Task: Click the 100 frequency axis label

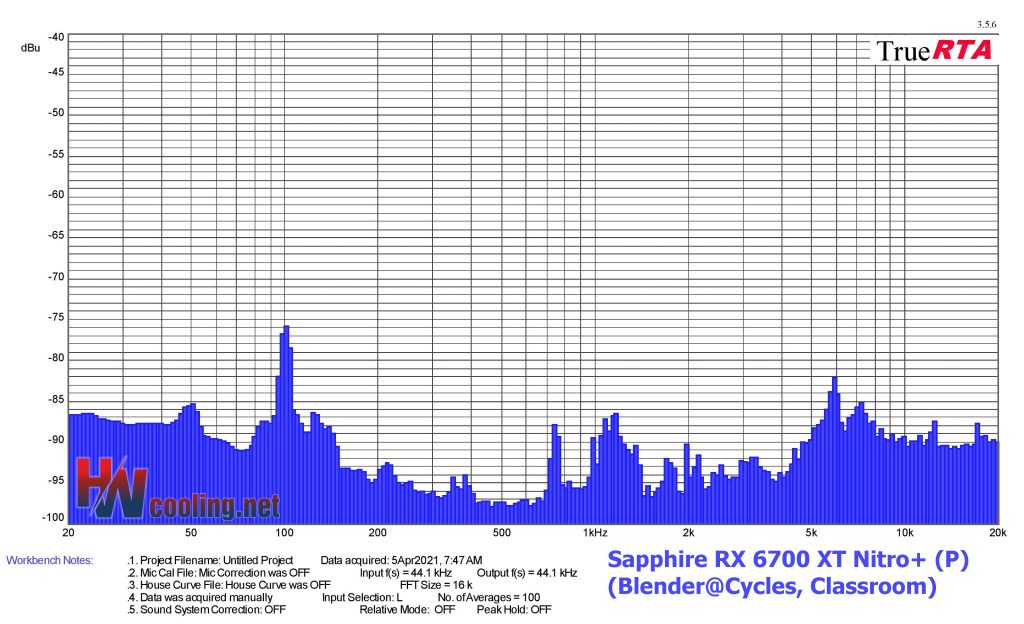Action: [x=284, y=533]
